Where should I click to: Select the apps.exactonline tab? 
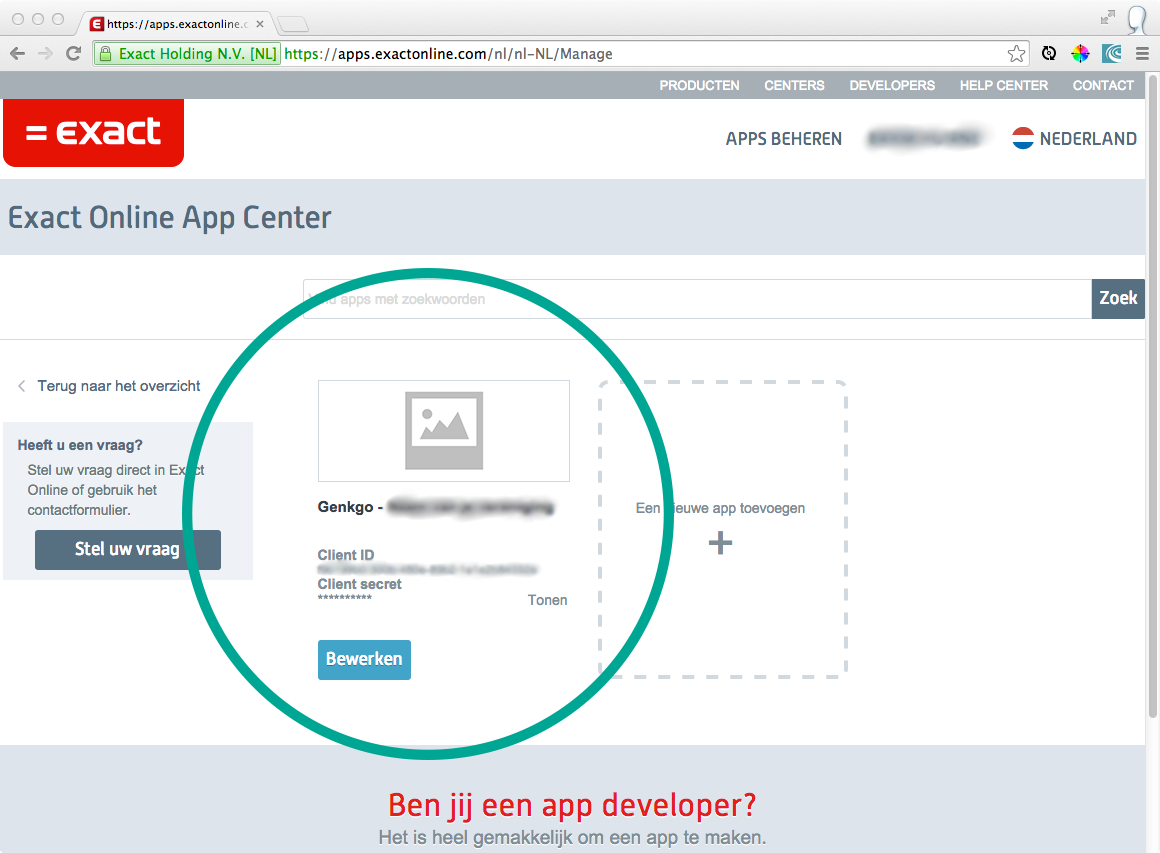175,24
